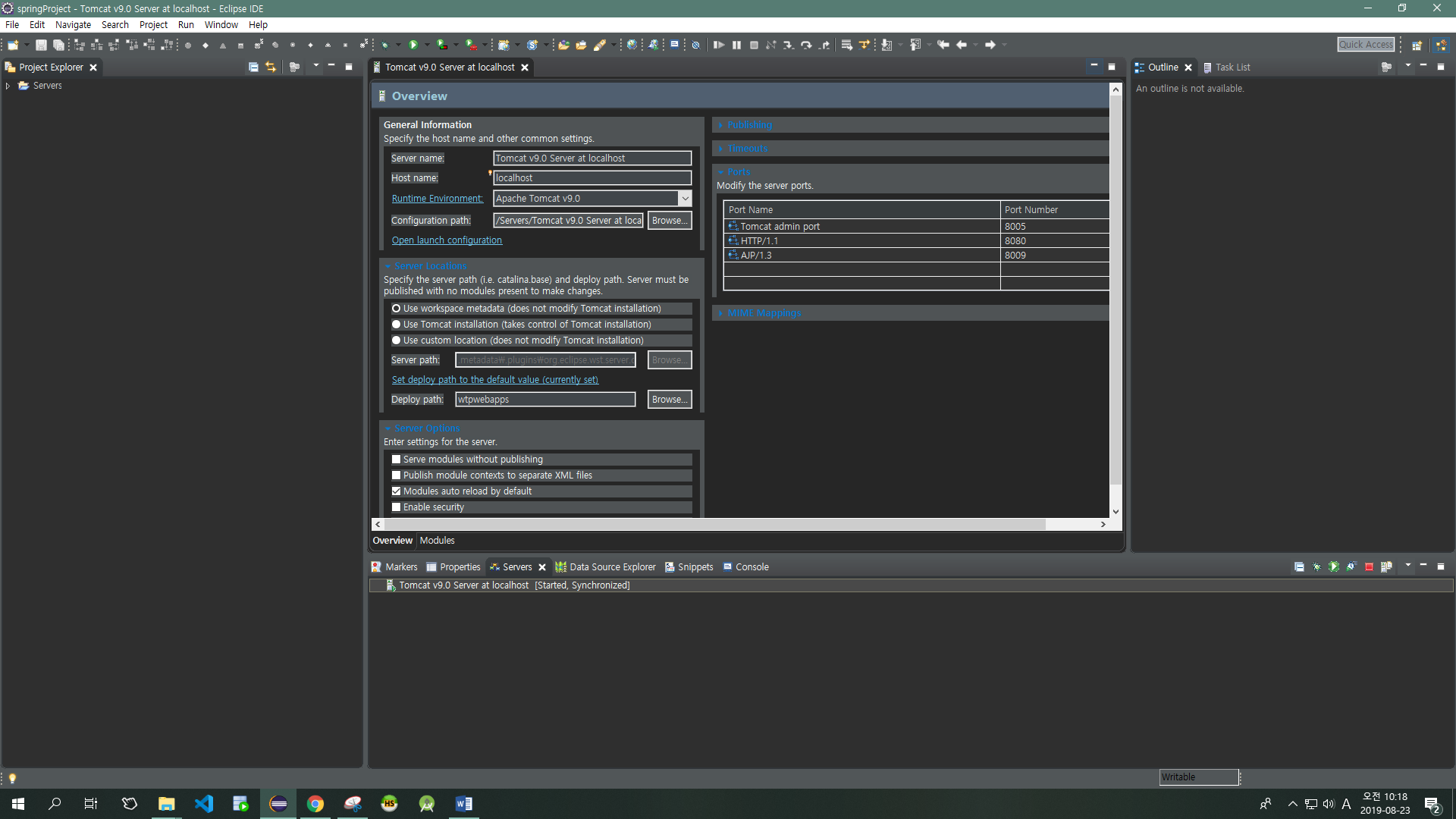Open the web browser globe icon
This screenshot has height=819, width=1456.
click(632, 45)
